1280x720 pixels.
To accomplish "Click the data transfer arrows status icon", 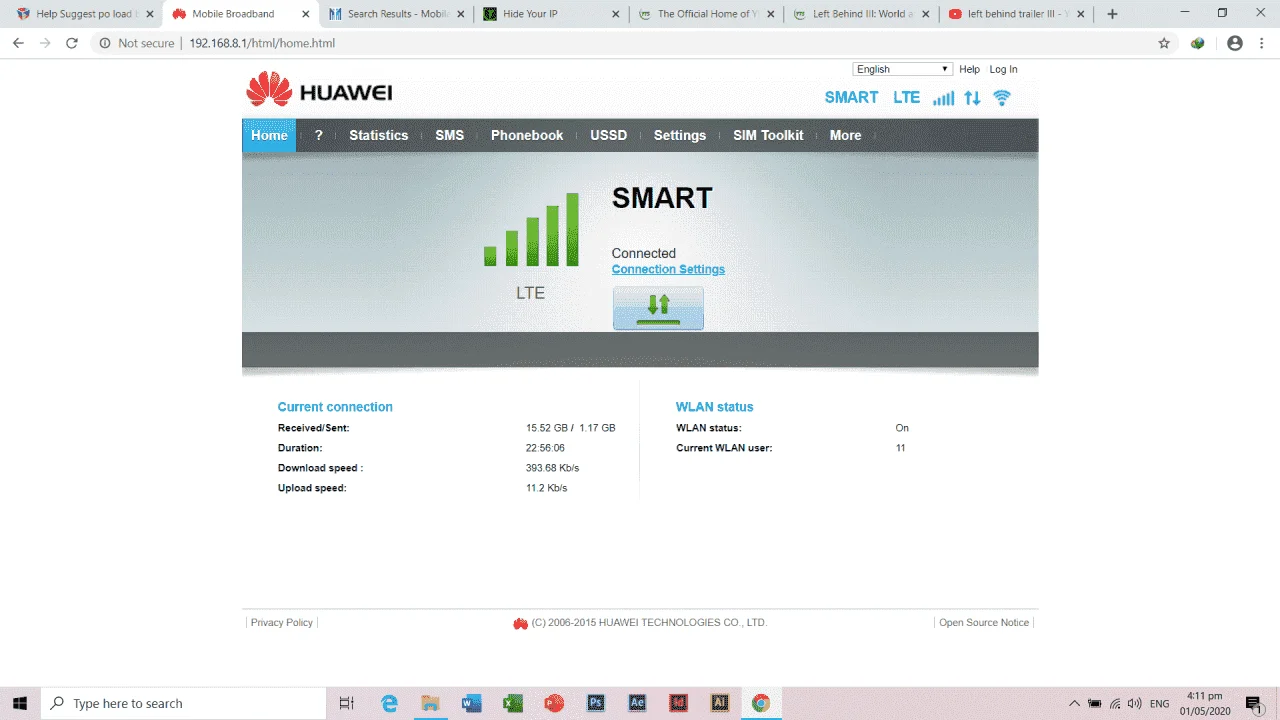I will 972,98.
